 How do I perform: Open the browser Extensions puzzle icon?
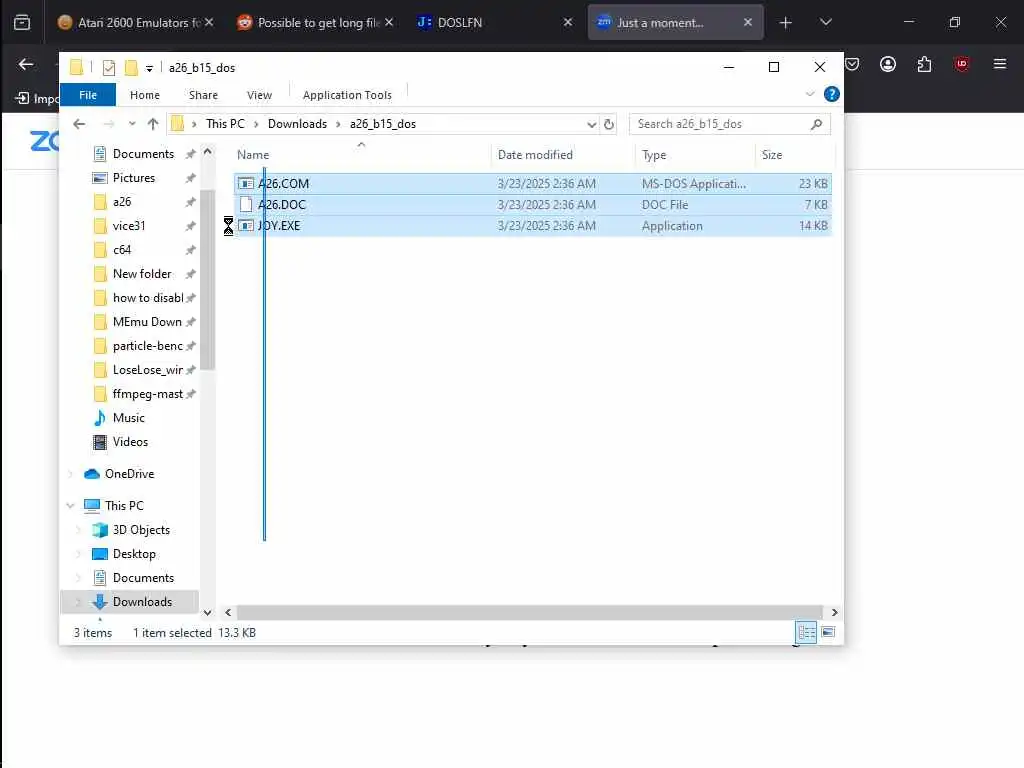924,64
